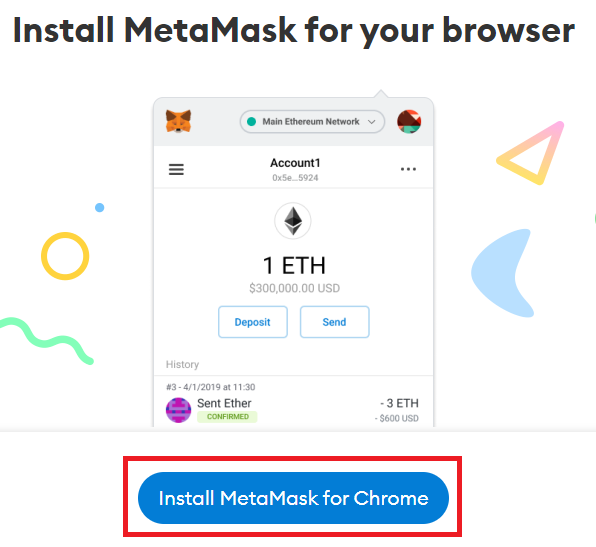Image resolution: width=596 pixels, height=547 pixels.
Task: Open the account avatar identicon
Action: point(409,122)
